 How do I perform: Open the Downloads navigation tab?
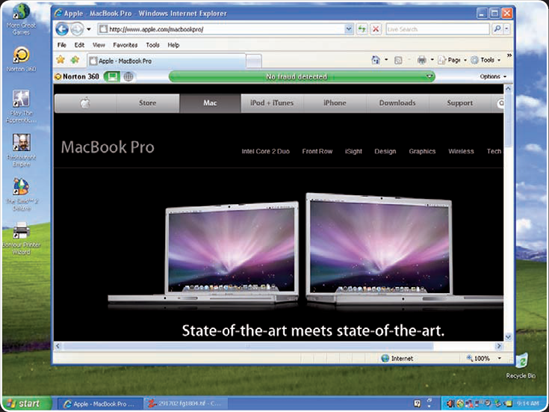click(397, 103)
